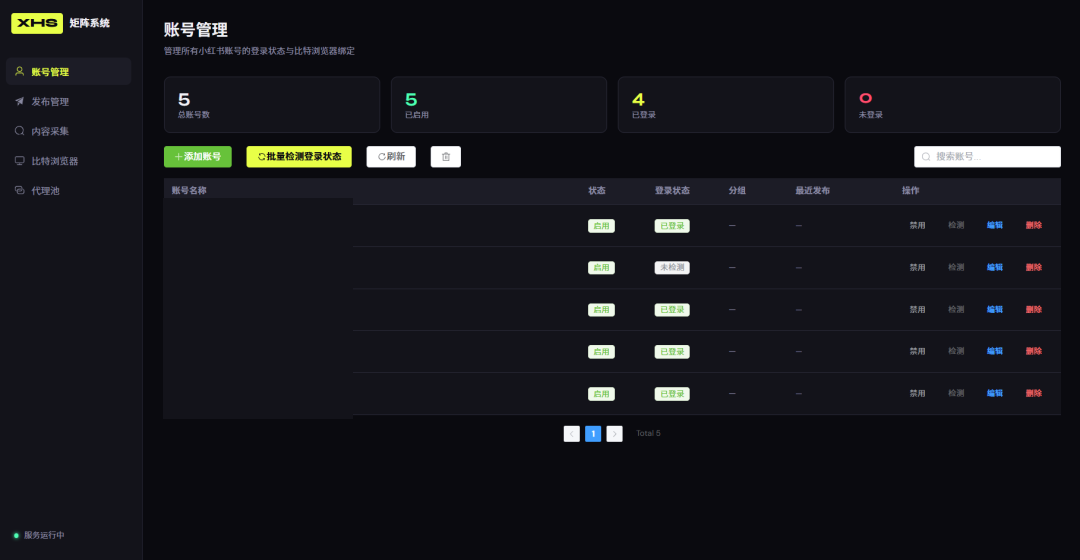Click the magnifier icon beside 内容采集
The image size is (1080, 560).
[19, 130]
